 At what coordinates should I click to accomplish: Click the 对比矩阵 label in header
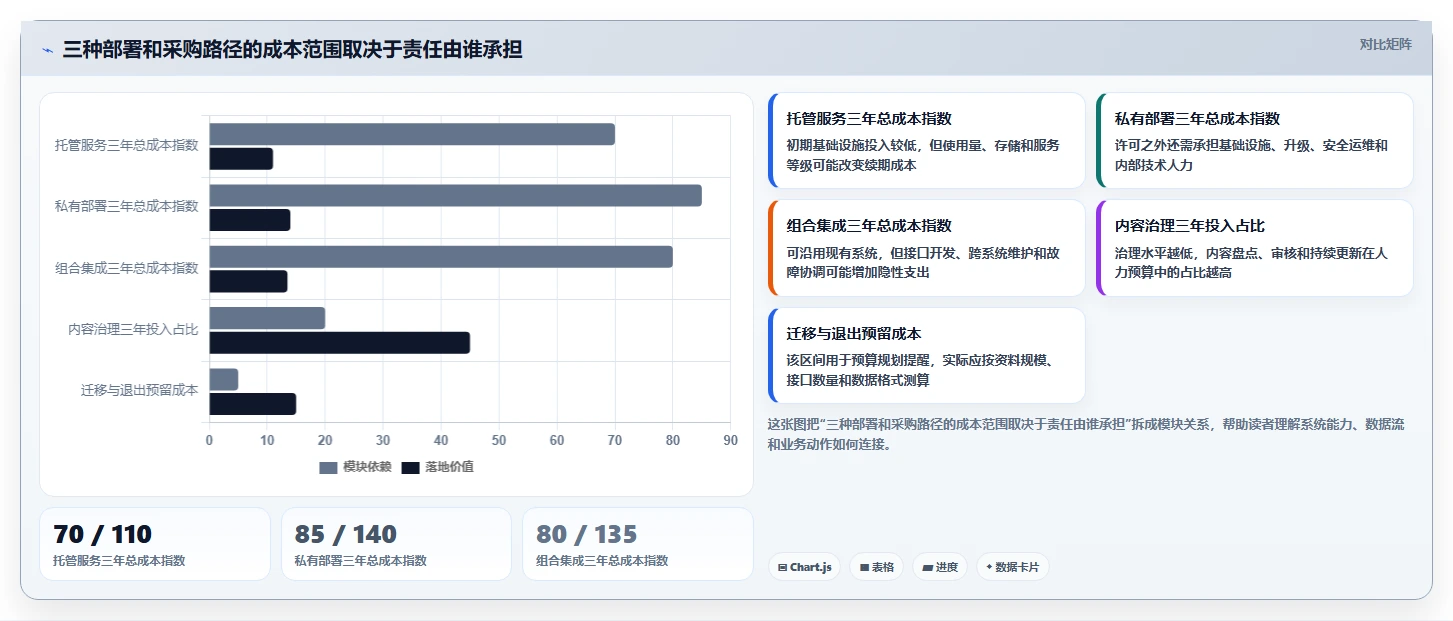pyautogui.click(x=1385, y=44)
